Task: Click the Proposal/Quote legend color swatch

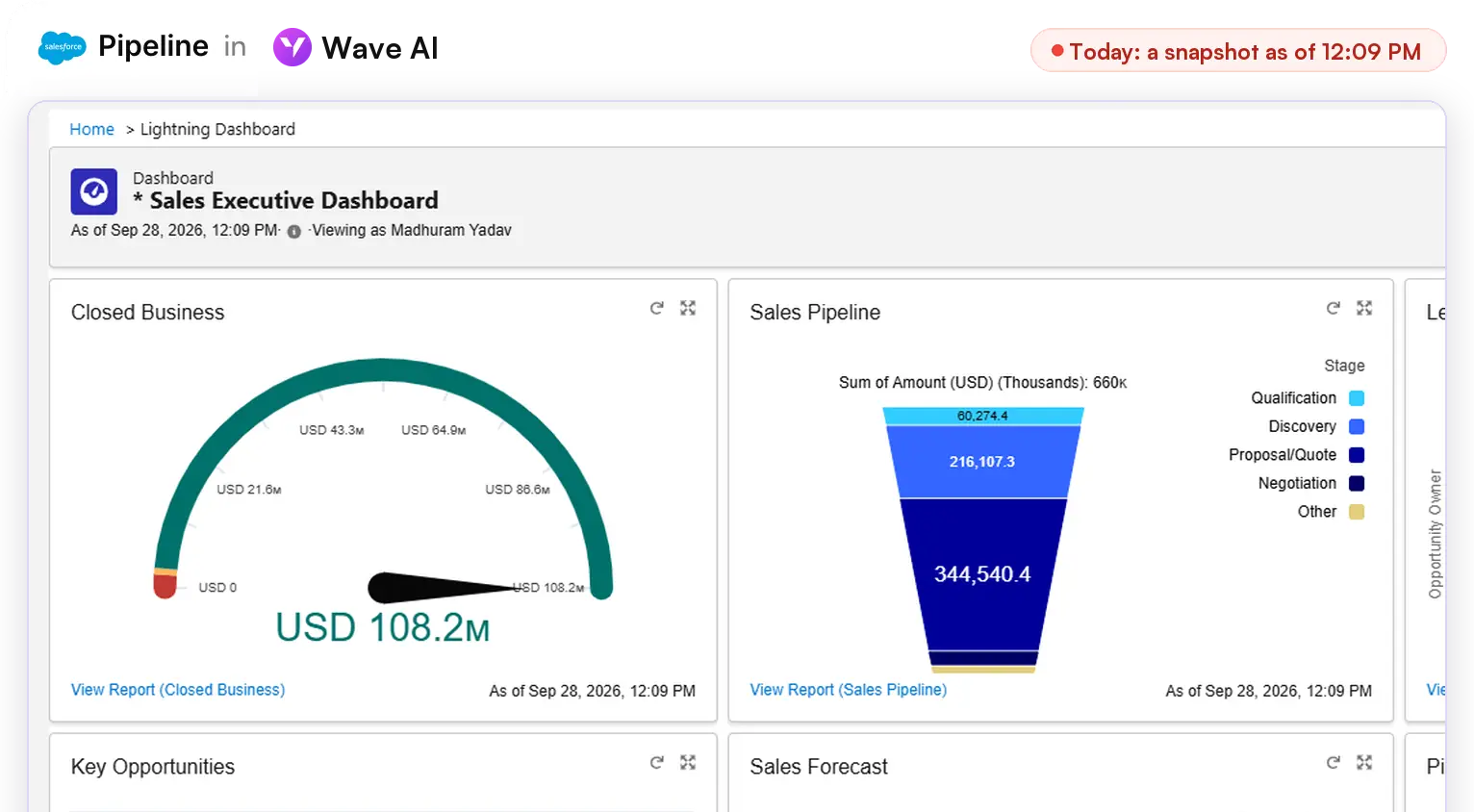Action: (x=1357, y=455)
